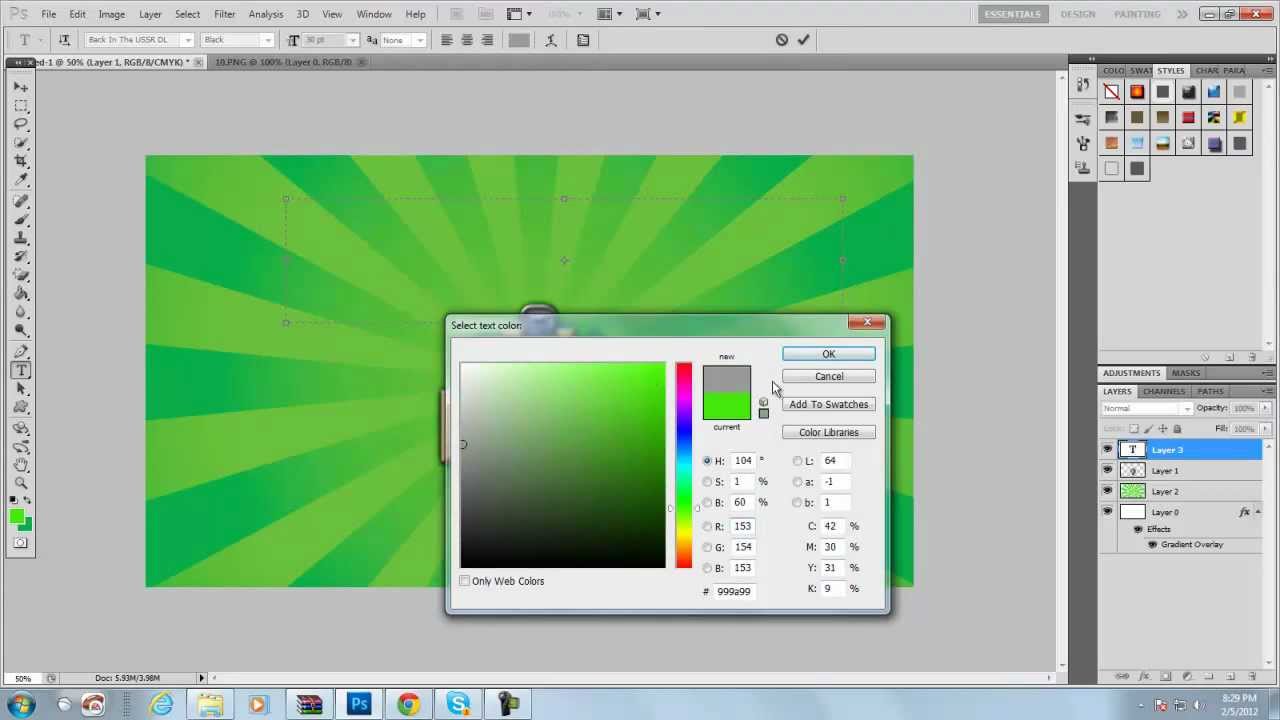Select the Horizontal Type tool
The image size is (1280, 720).
(x=21, y=370)
